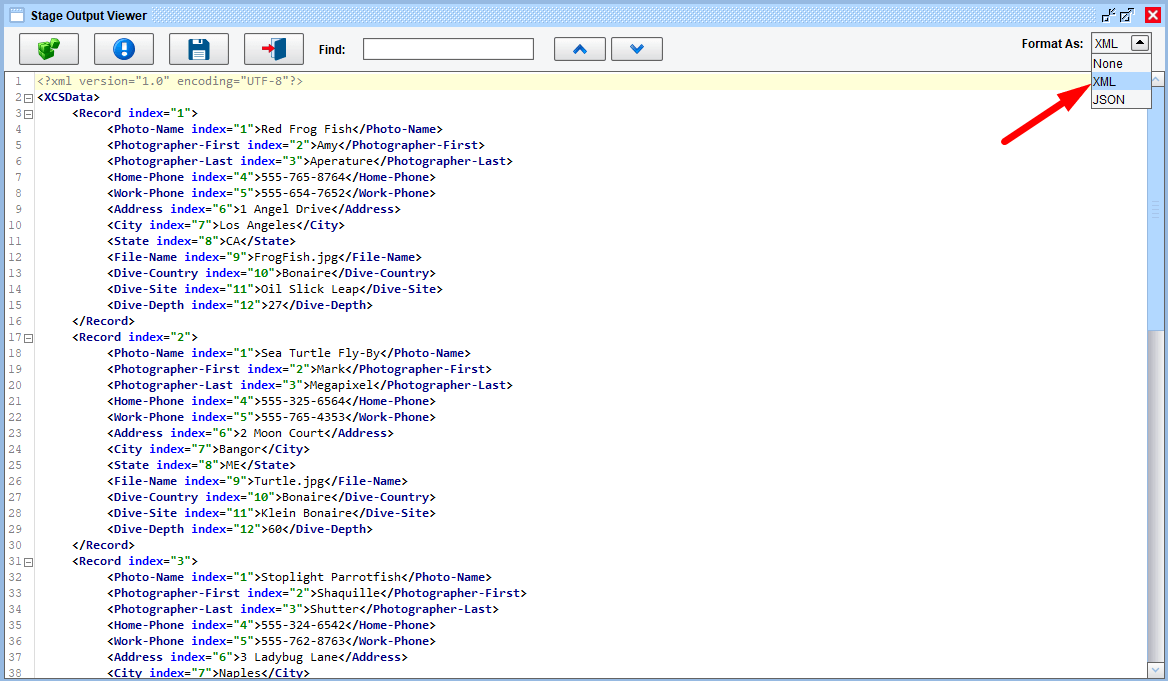Choose None in Format As list
Screen dimensions: 1168x681
pyautogui.click(x=1121, y=63)
